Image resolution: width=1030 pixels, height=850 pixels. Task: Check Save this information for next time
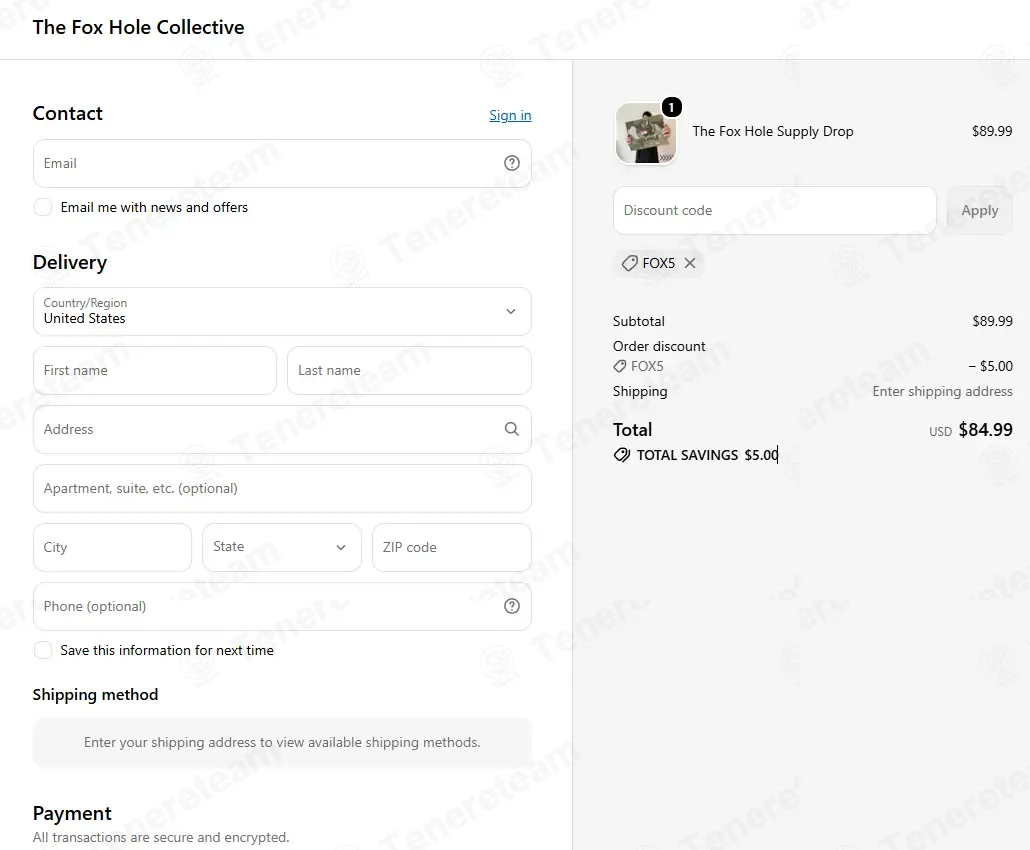coord(43,650)
